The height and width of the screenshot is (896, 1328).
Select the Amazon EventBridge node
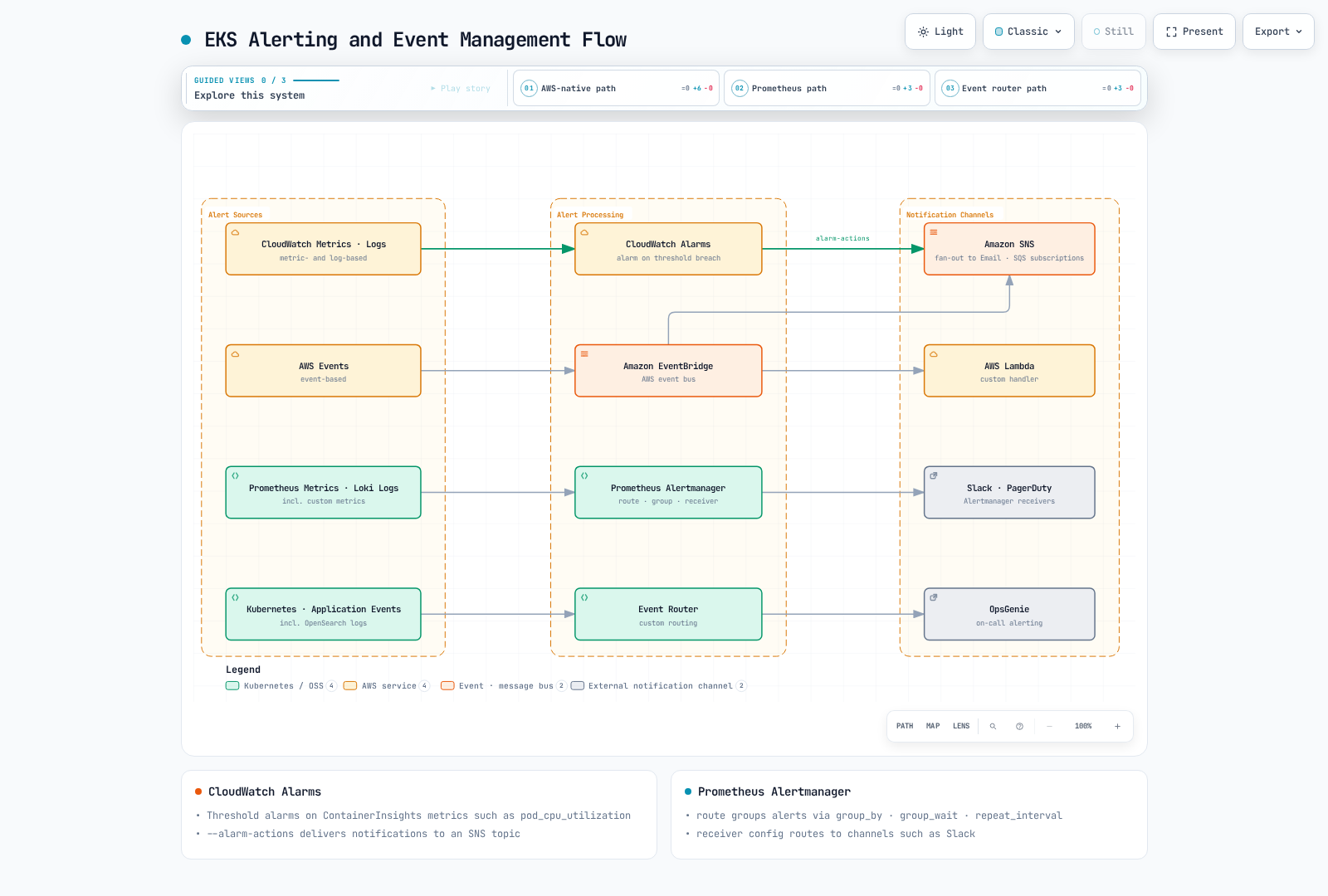[668, 371]
